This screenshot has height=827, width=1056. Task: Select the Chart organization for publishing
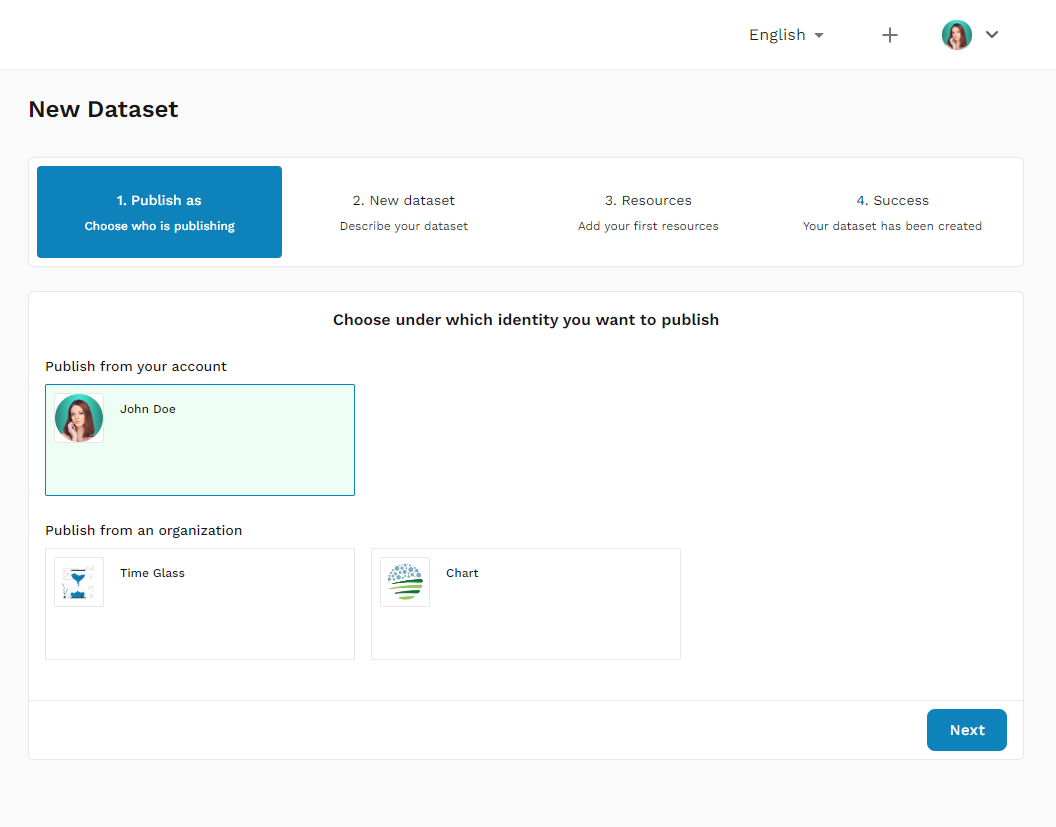coord(525,604)
